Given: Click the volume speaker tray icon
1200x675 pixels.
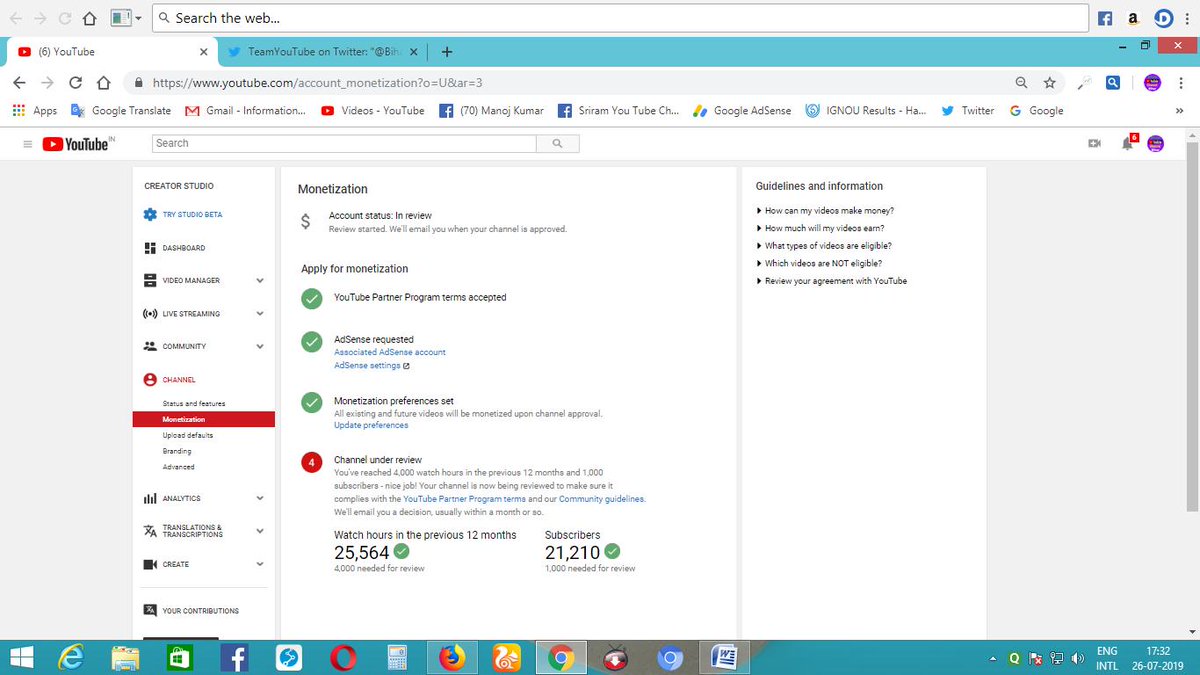Looking at the screenshot, I should 1078,659.
